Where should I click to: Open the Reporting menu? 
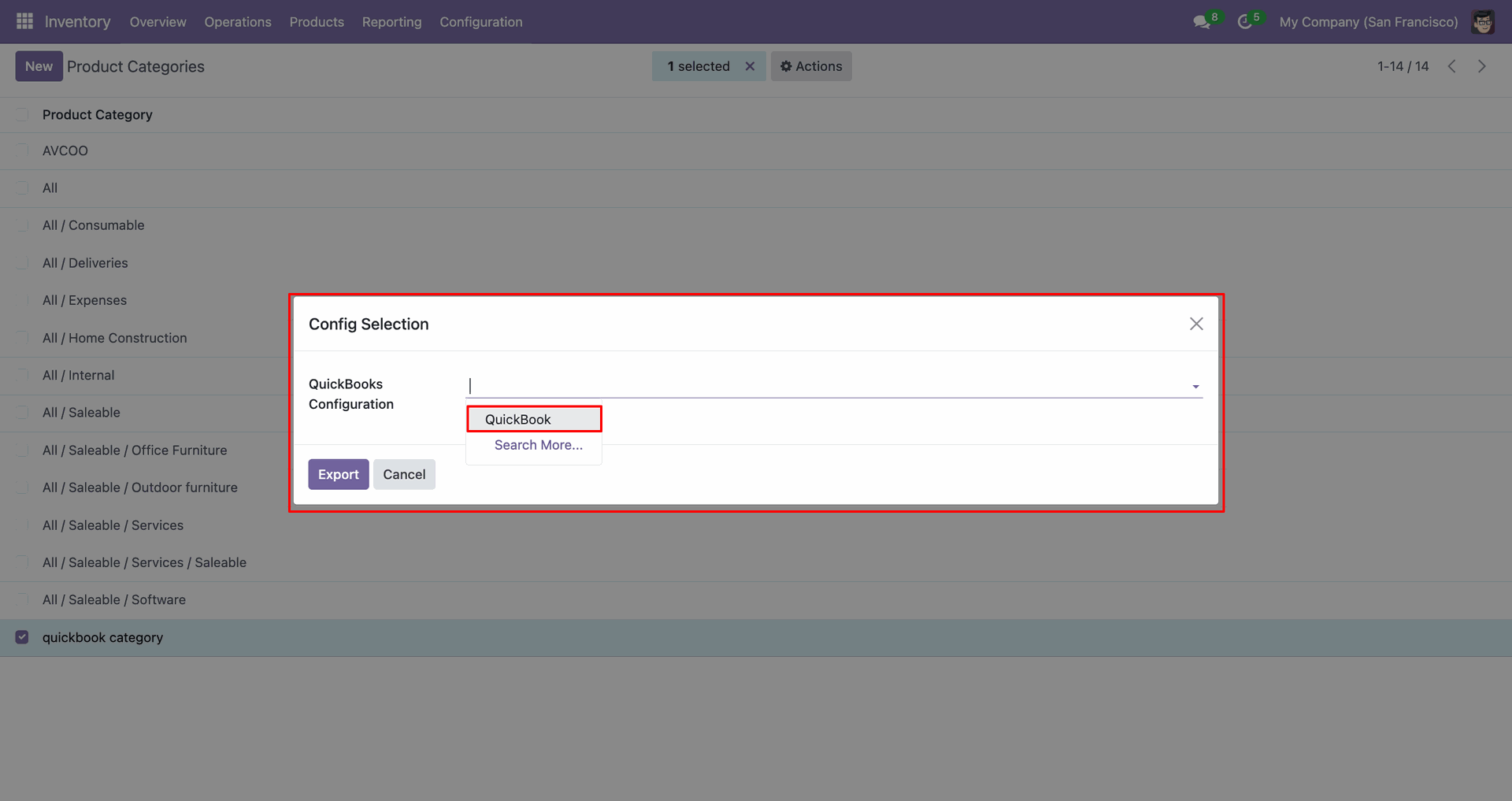pyautogui.click(x=392, y=22)
